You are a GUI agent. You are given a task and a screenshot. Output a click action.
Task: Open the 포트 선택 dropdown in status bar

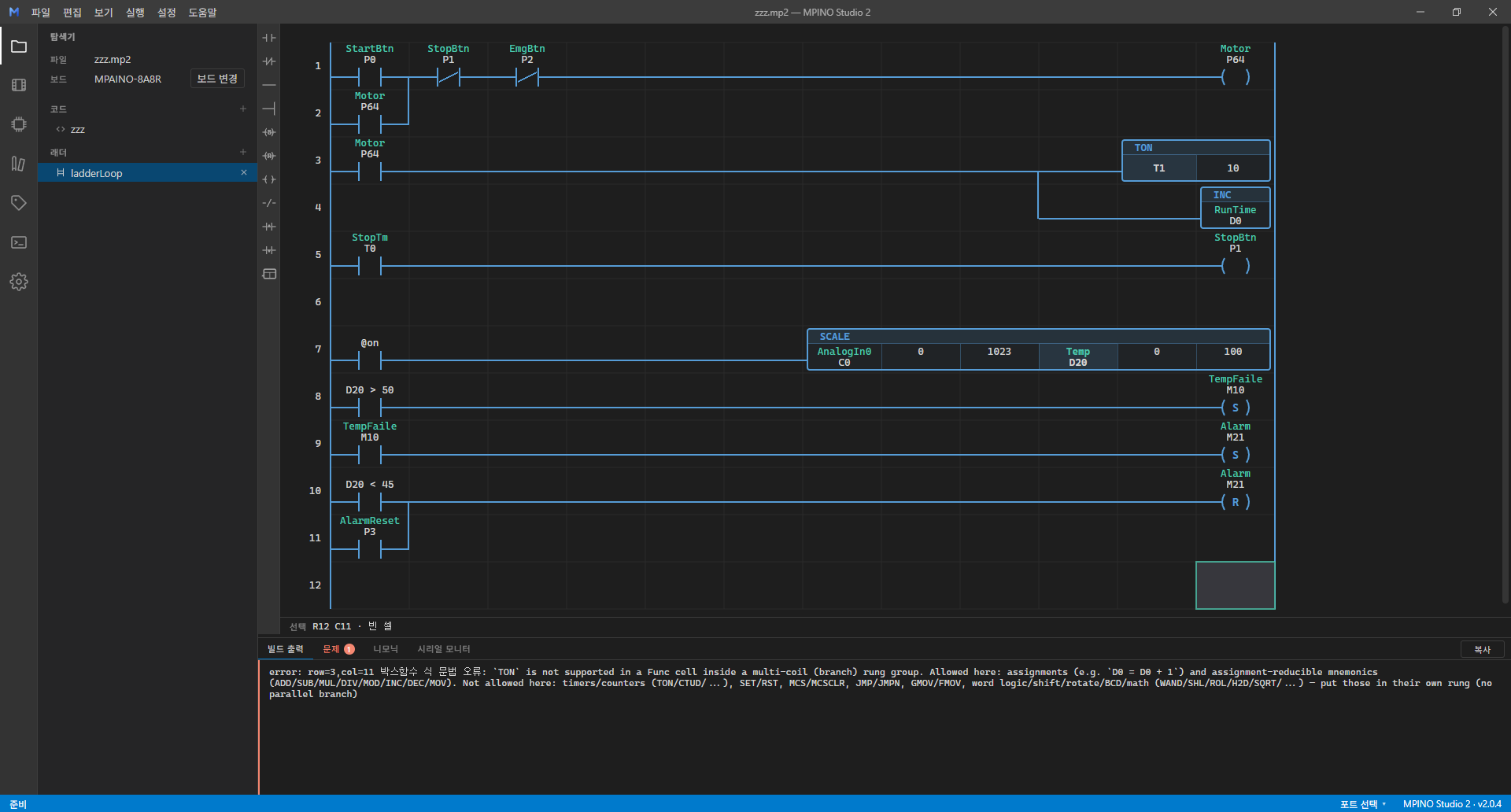[x=1362, y=803]
